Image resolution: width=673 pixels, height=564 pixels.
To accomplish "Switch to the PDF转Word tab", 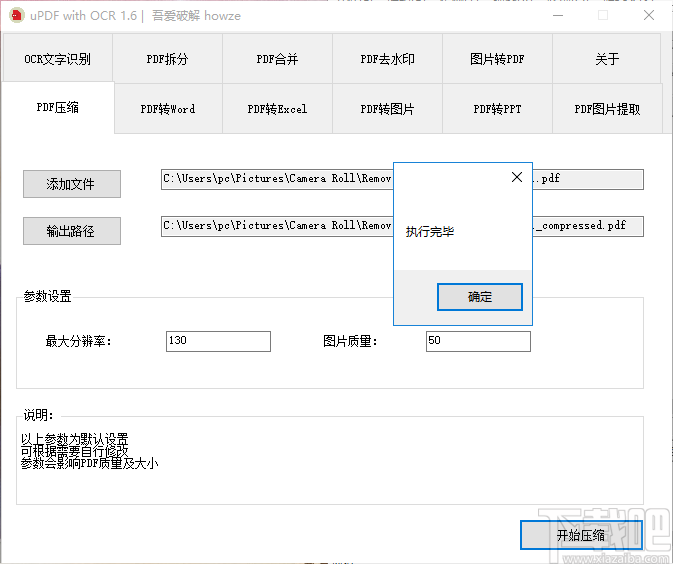I will point(168,109).
